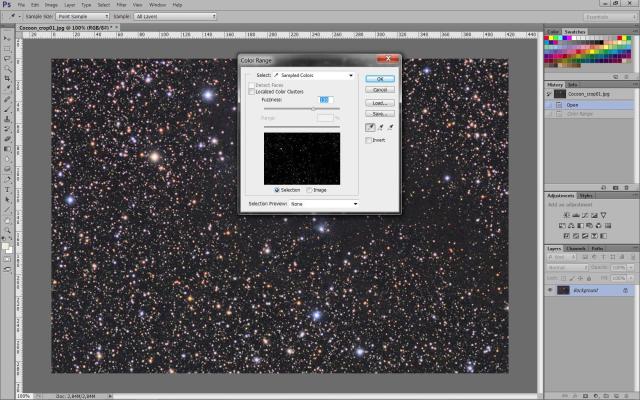Click the Fuzziness slider handle

pos(313,108)
